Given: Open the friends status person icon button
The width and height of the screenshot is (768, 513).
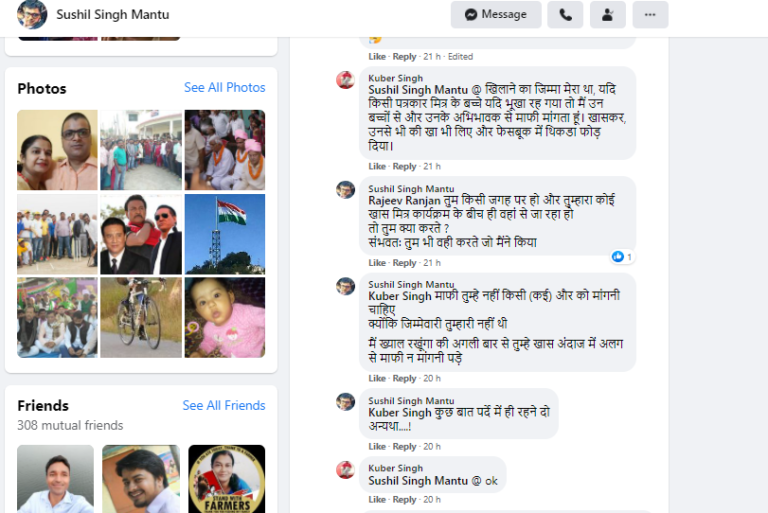Looking at the screenshot, I should click(608, 15).
